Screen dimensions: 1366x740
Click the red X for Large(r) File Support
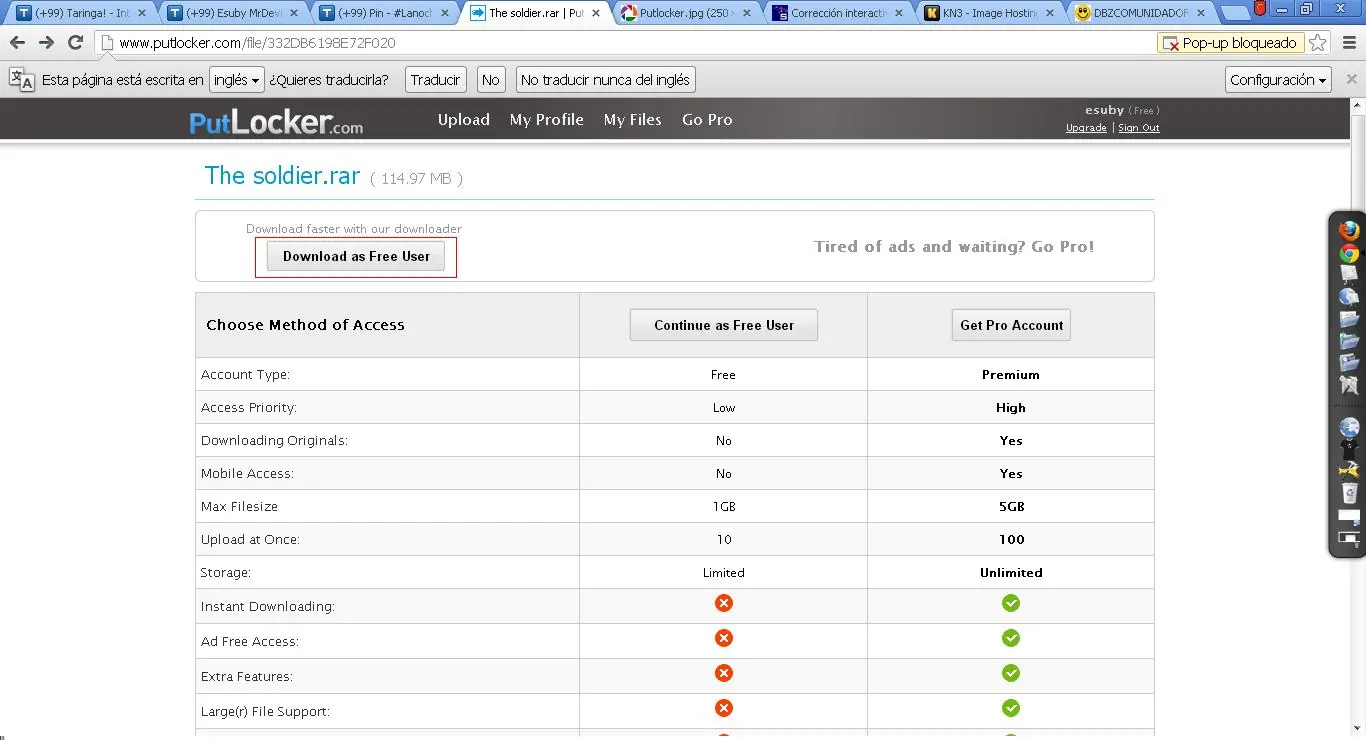(724, 708)
